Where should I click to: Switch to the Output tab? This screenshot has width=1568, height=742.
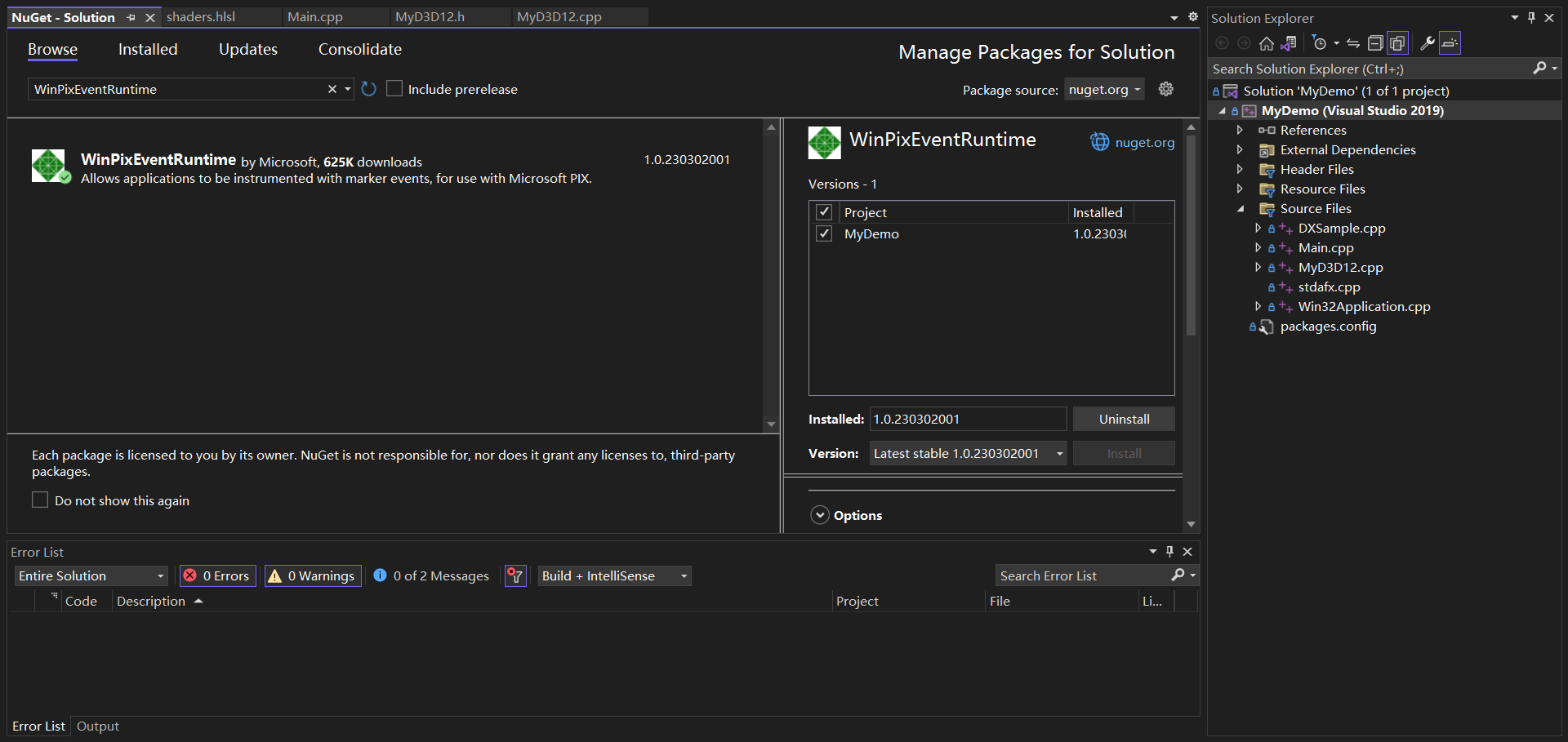(x=98, y=726)
